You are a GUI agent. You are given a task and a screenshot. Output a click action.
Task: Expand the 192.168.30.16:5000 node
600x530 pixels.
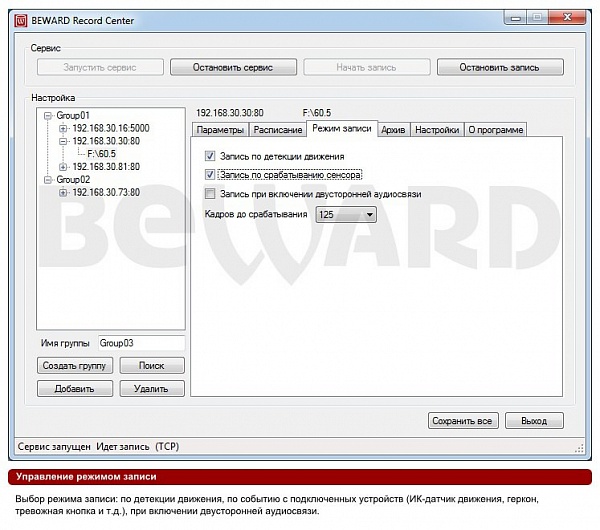pyautogui.click(x=63, y=129)
